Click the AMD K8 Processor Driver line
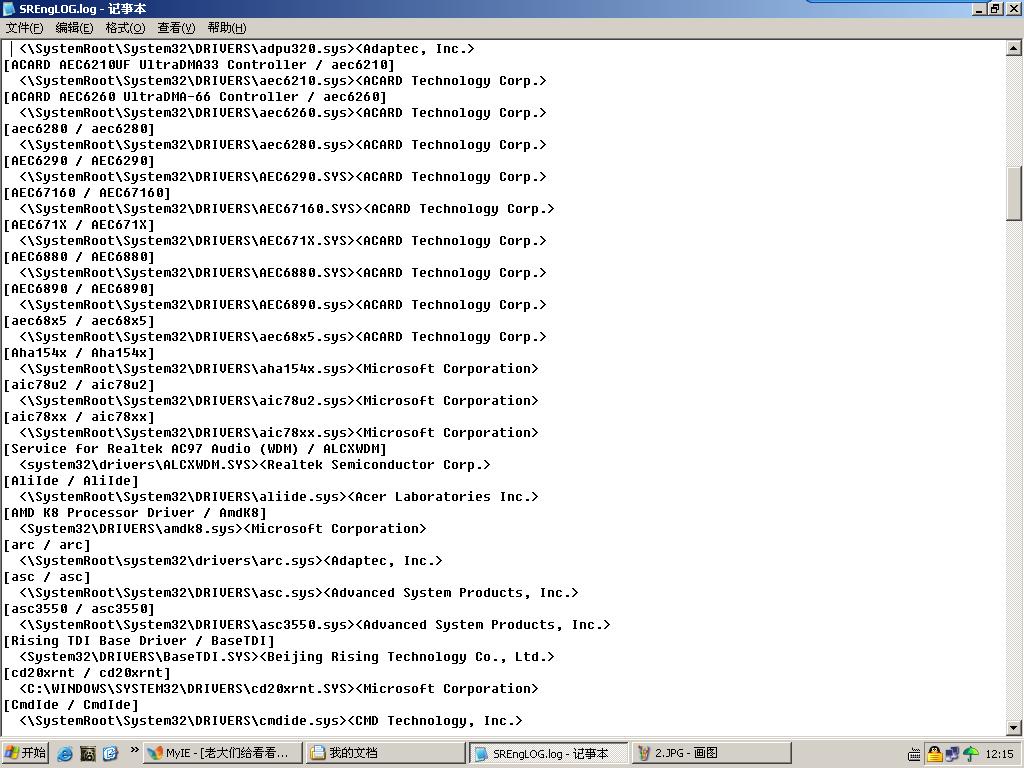Screen dimensions: 1024x768 [135, 513]
